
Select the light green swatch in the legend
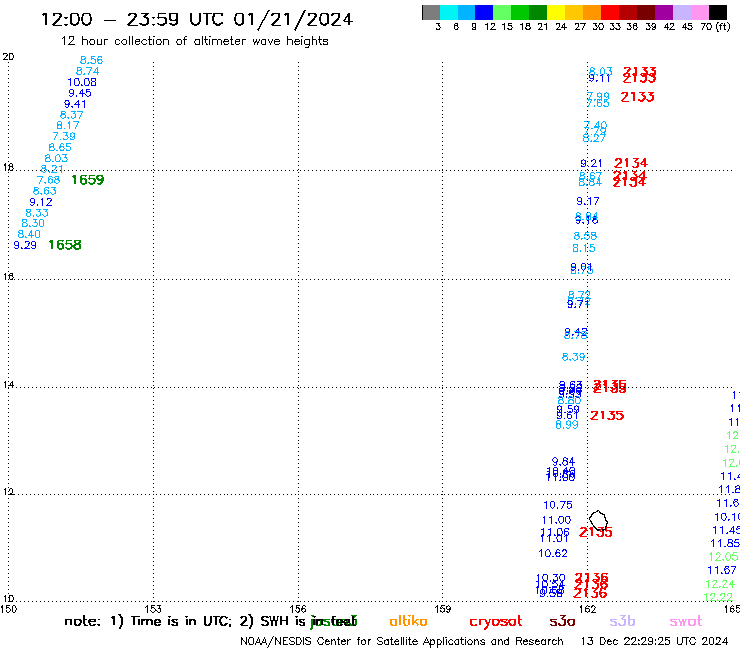503,12
